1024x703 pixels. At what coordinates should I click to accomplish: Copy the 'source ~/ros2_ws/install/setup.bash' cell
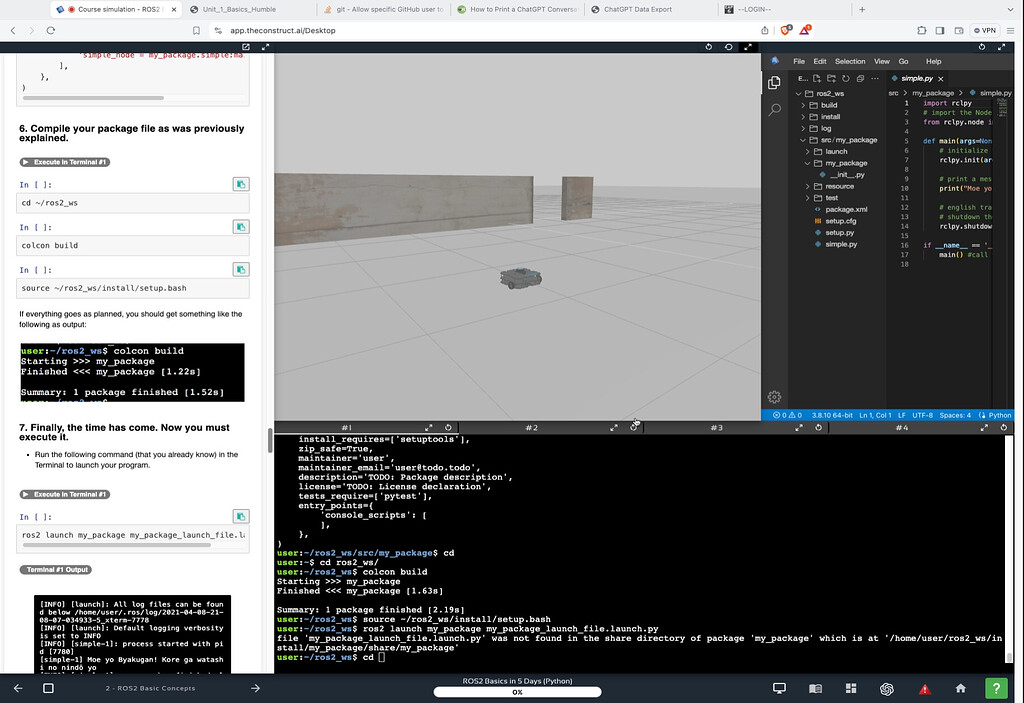tap(241, 269)
